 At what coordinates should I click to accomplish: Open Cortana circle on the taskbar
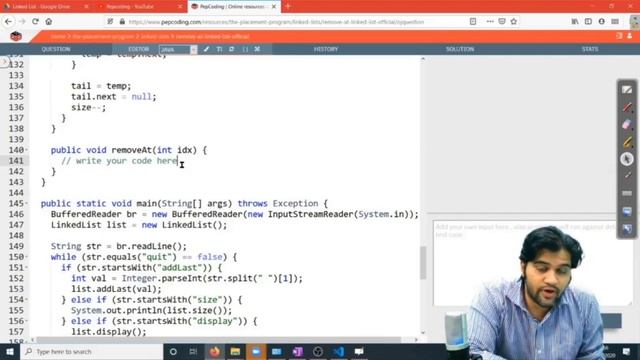[173, 351]
